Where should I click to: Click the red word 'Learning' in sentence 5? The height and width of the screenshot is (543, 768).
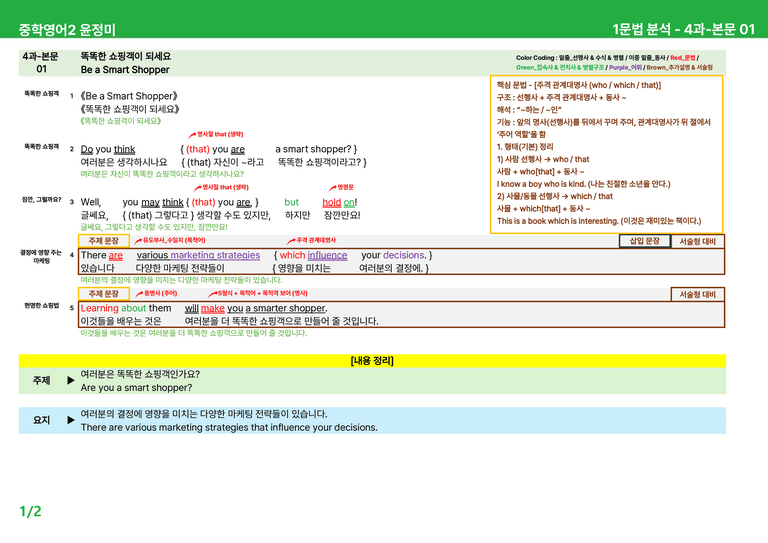point(100,308)
